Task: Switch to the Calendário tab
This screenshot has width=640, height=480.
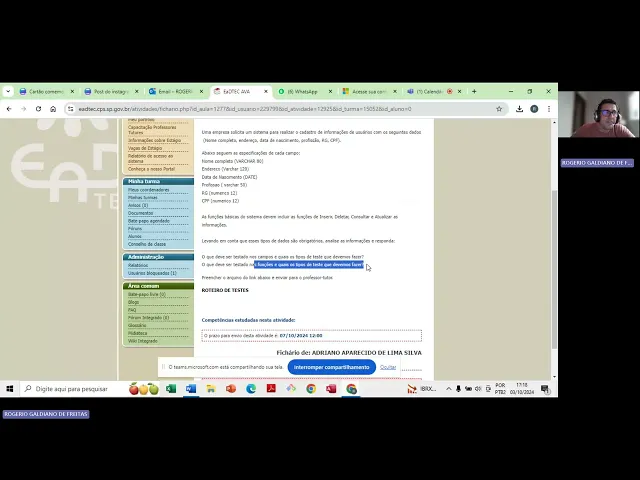Action: 427,91
